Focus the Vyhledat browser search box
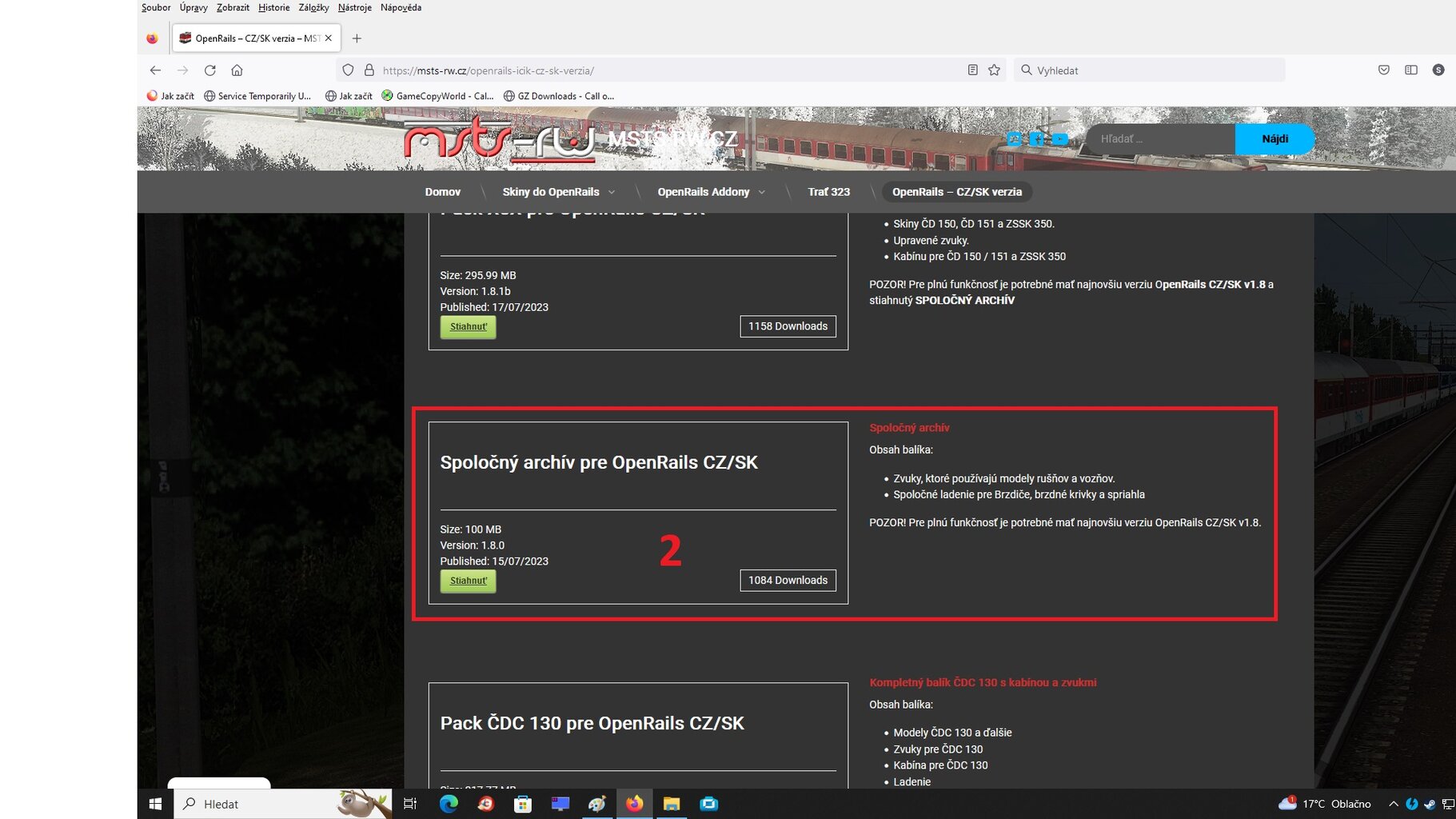Screen dimensions: 1456x819 tap(1150, 70)
